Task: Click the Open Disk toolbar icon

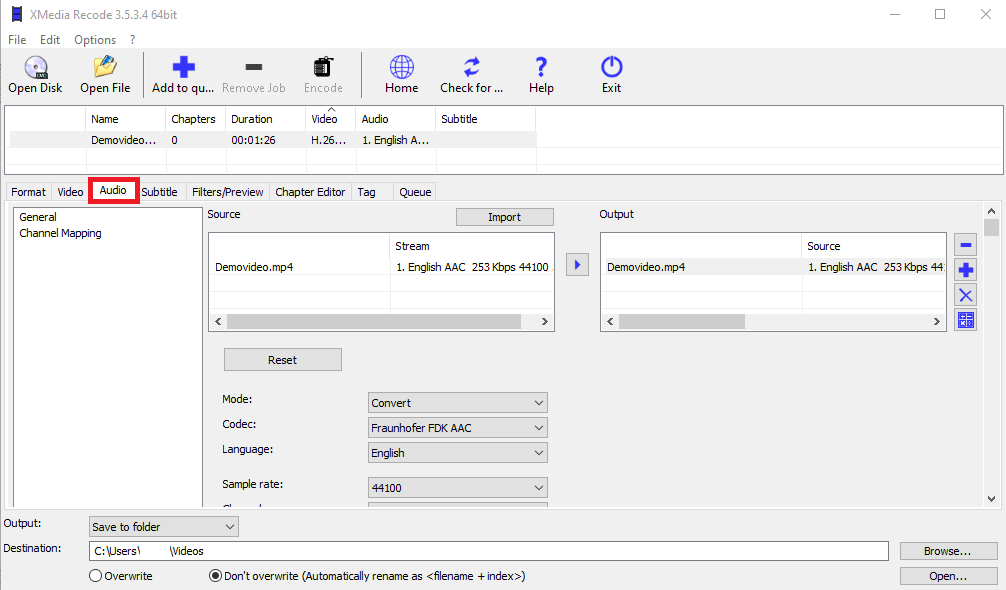Action: point(35,68)
